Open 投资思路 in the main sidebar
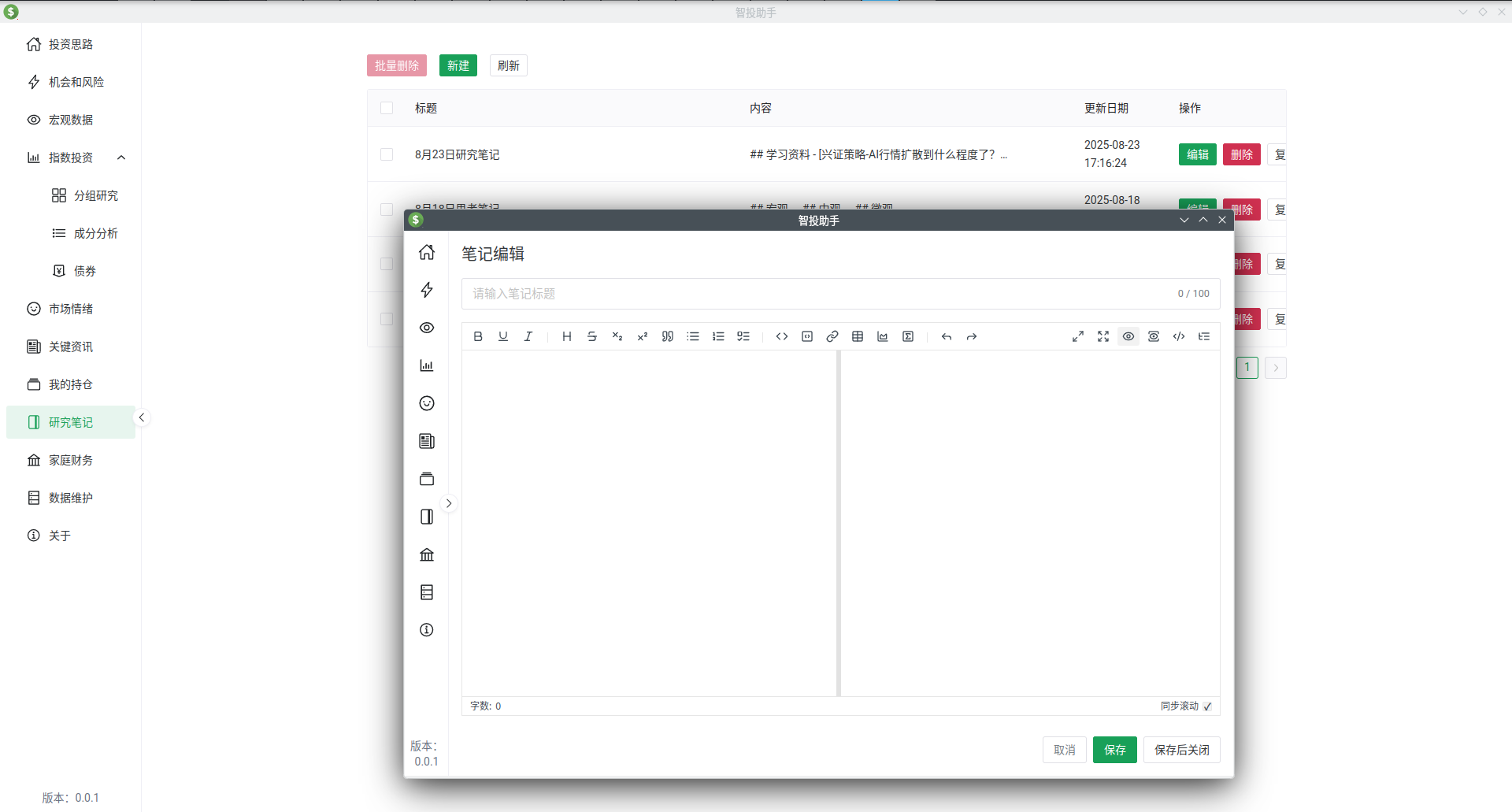Viewport: 1512px width, 812px height. click(x=71, y=44)
